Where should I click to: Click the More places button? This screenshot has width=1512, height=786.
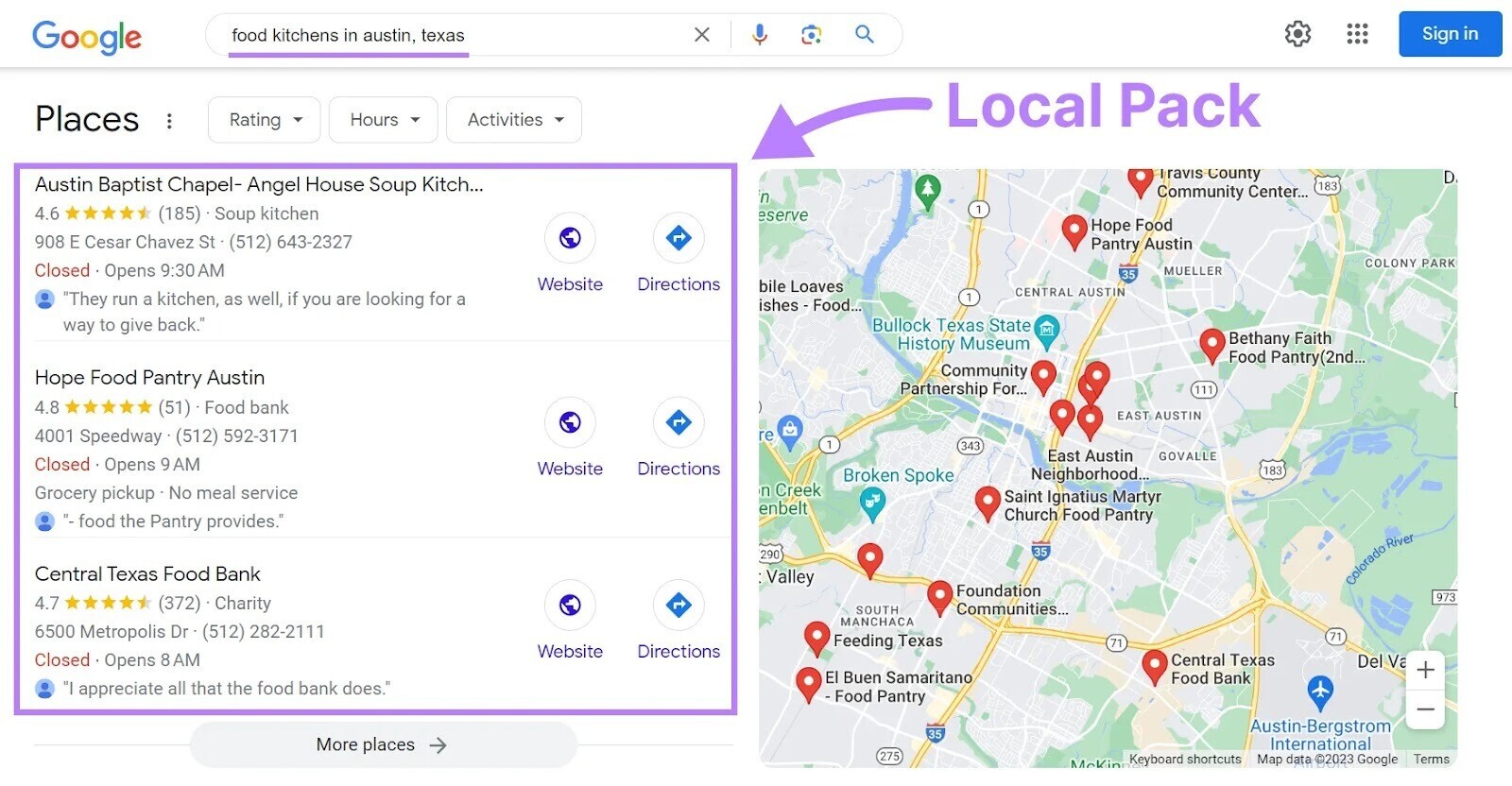click(383, 745)
